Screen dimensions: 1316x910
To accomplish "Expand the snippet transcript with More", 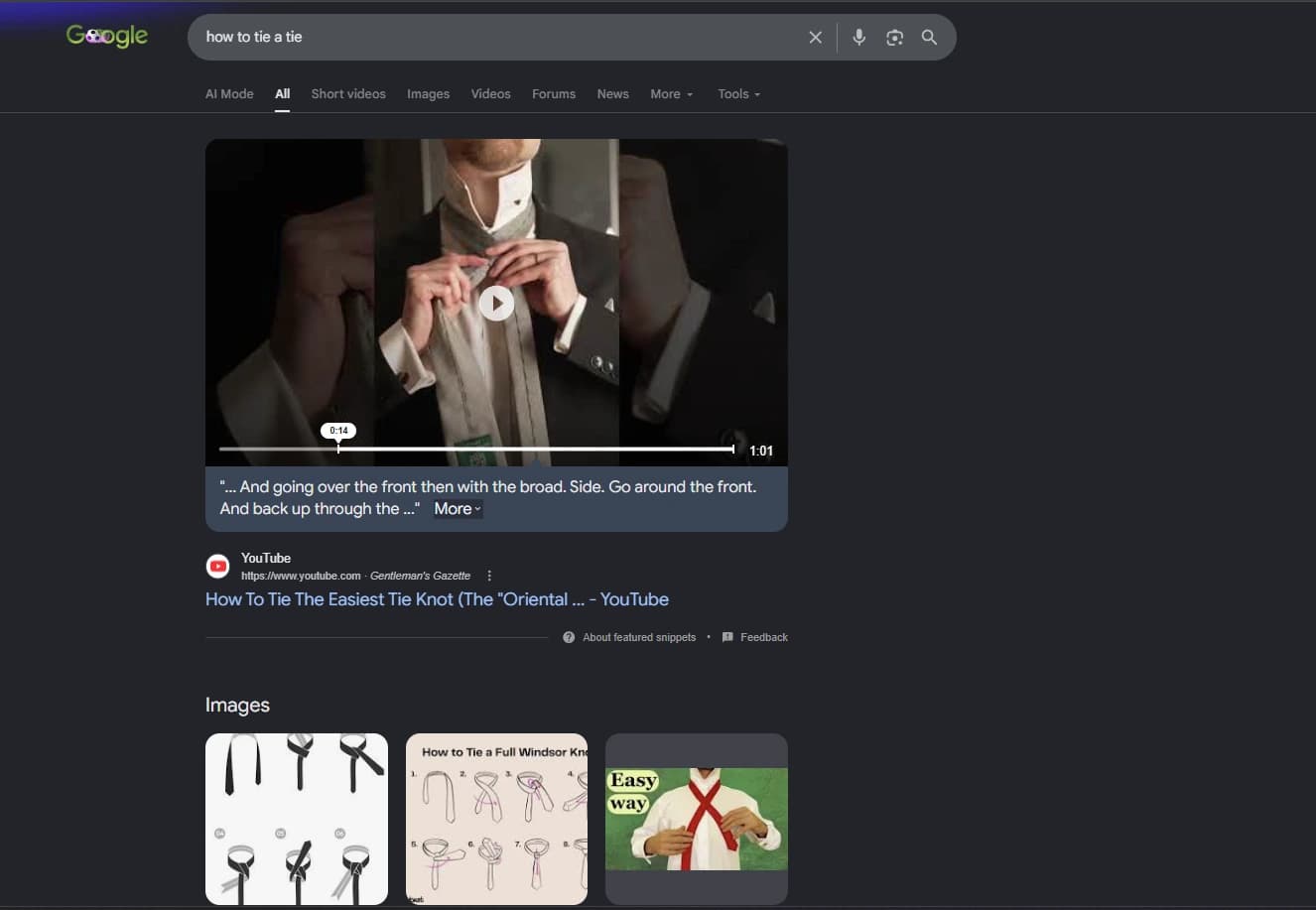I will (458, 509).
